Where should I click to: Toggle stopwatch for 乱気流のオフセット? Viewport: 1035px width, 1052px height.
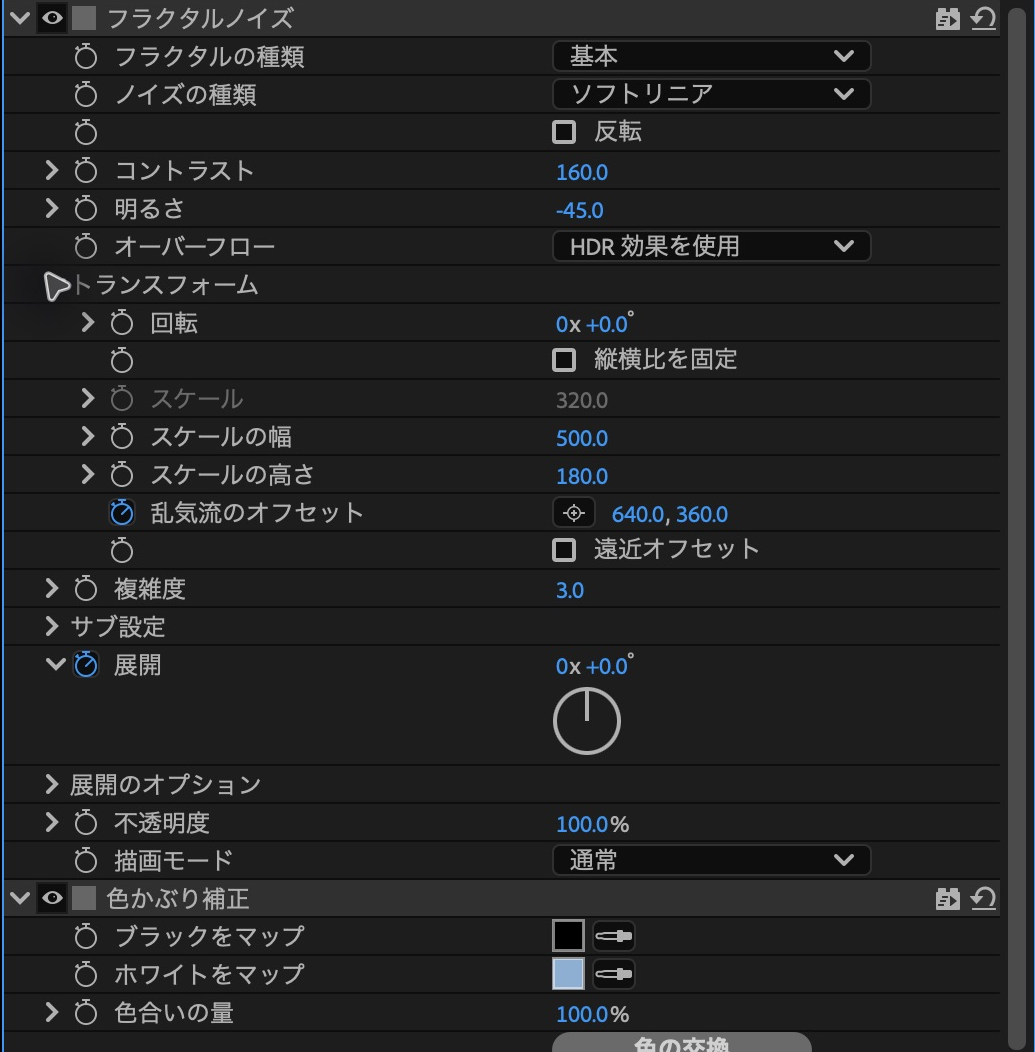point(121,513)
